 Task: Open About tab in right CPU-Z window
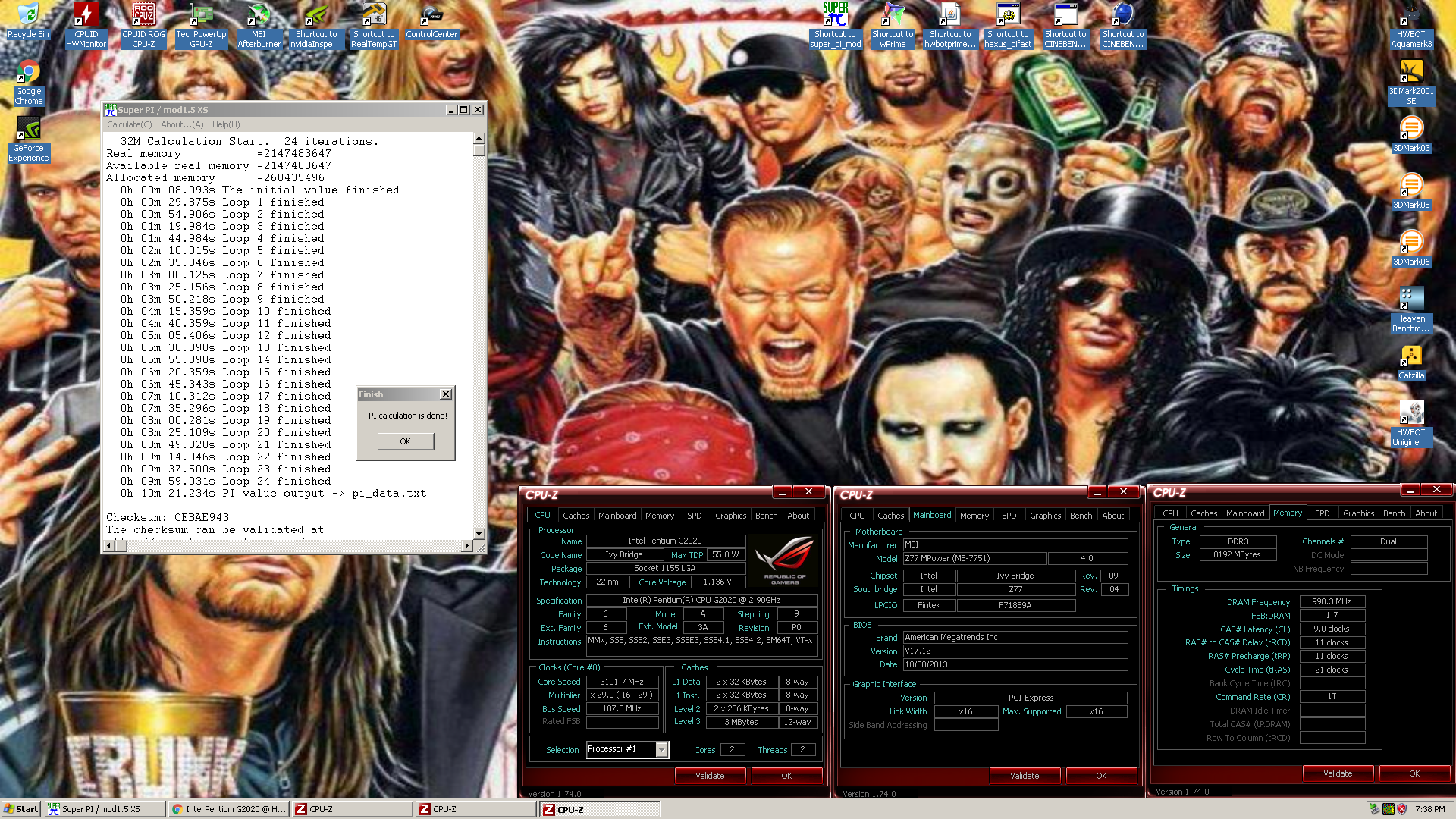tap(1426, 513)
